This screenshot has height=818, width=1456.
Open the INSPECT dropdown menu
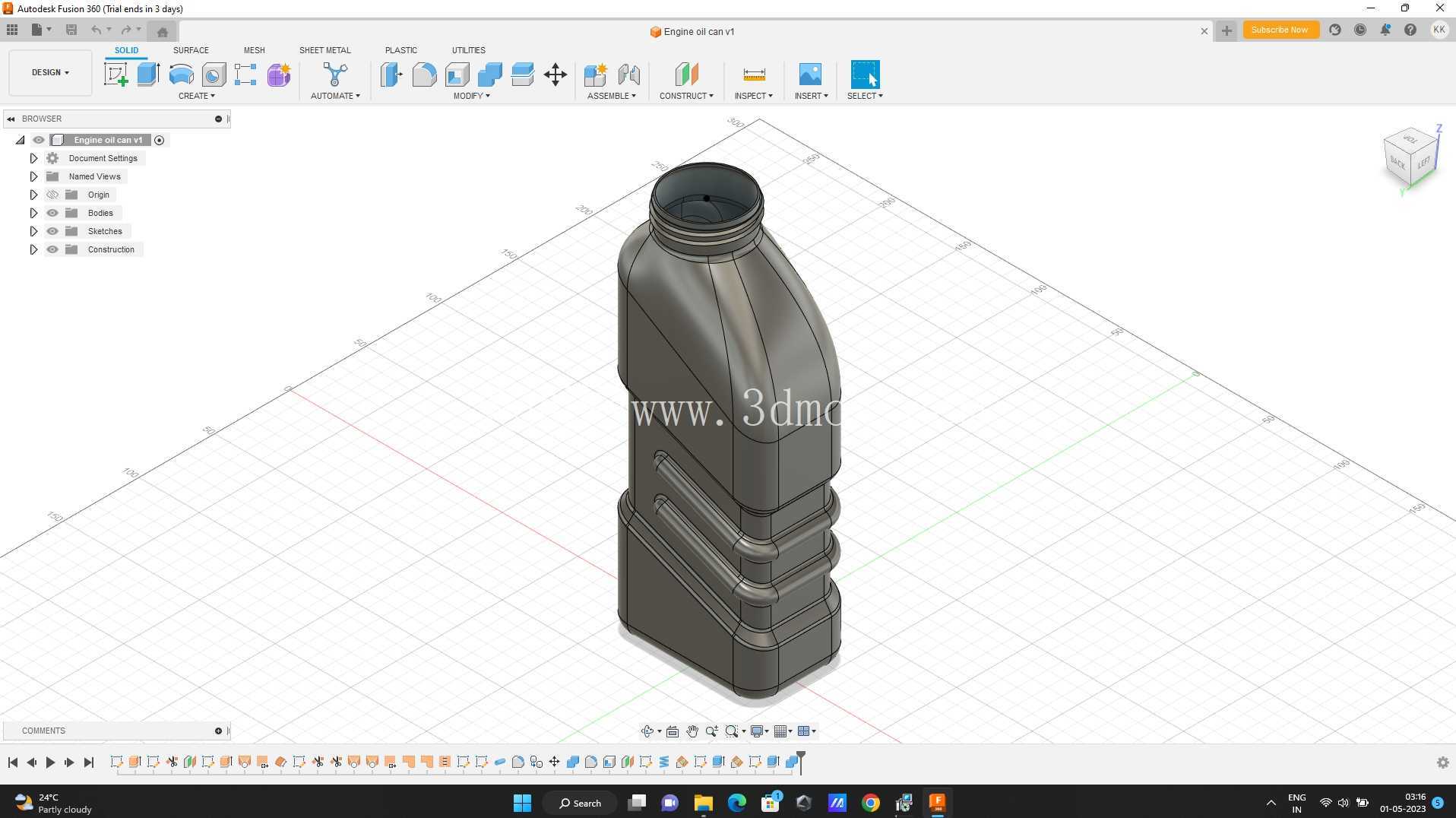(753, 96)
